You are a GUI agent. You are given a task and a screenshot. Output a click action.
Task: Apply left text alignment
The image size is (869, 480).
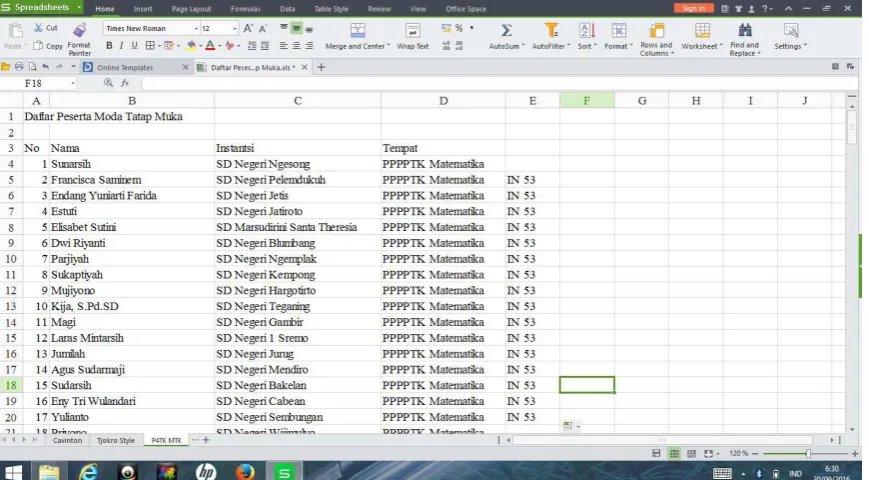[284, 46]
